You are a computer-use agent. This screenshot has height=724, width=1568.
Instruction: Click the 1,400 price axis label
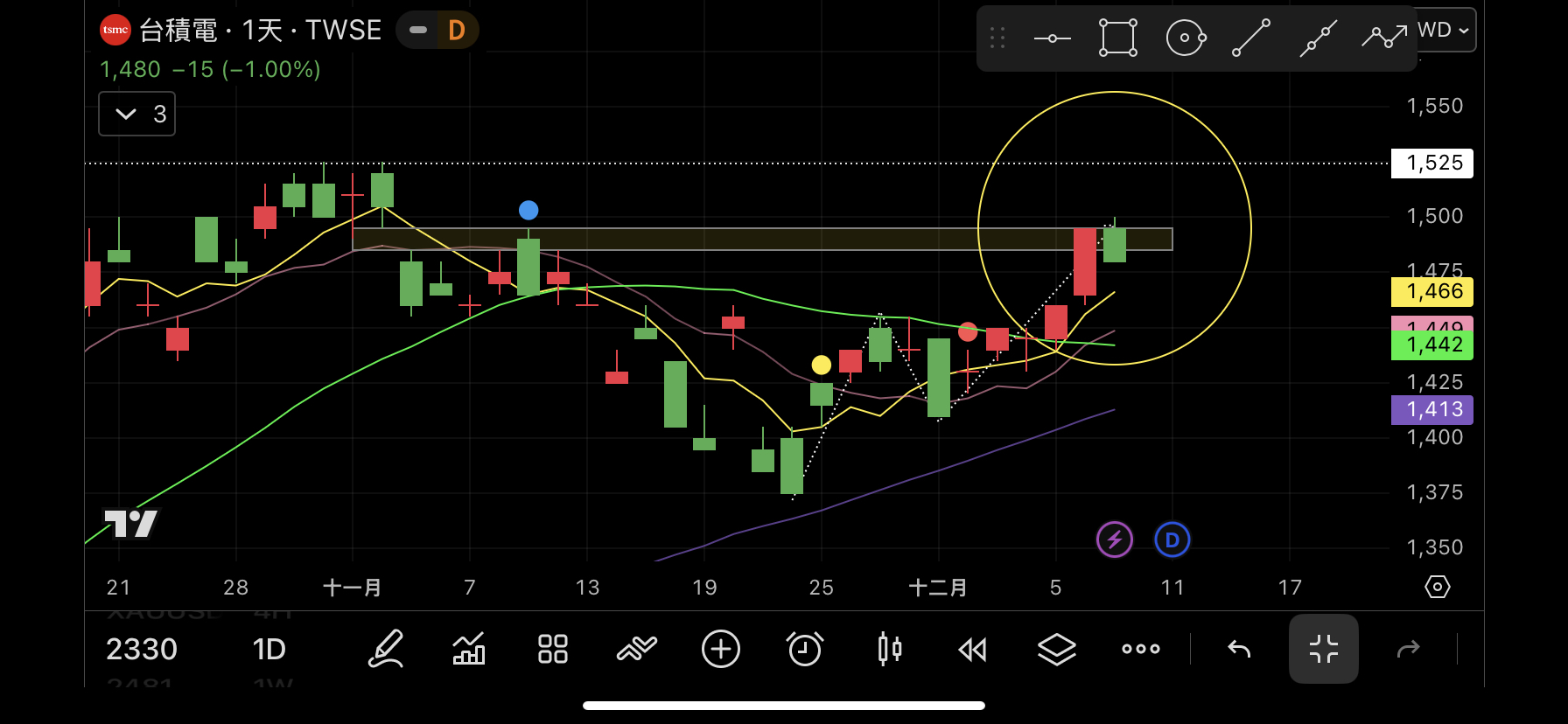(x=1435, y=437)
